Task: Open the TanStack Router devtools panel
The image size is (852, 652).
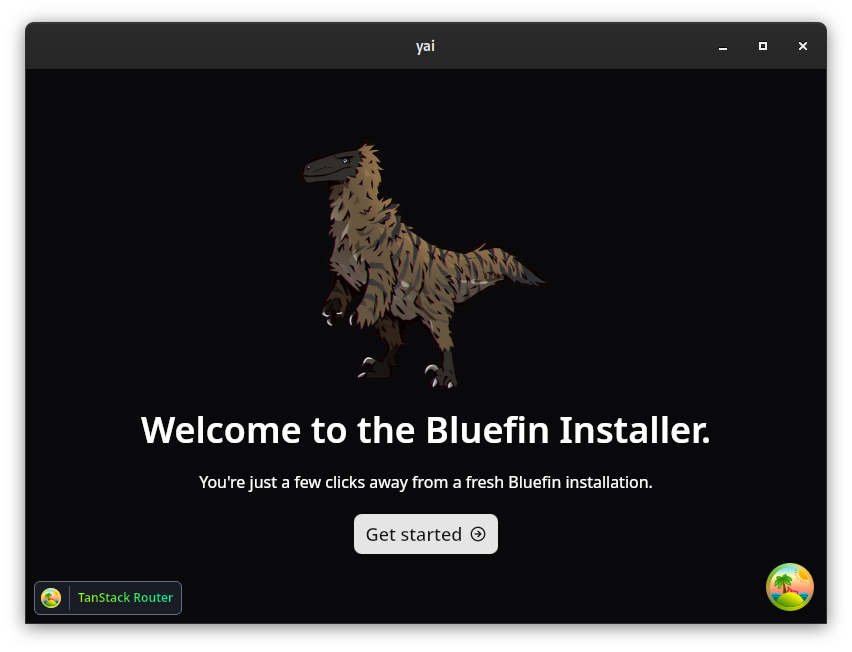Action: click(108, 598)
